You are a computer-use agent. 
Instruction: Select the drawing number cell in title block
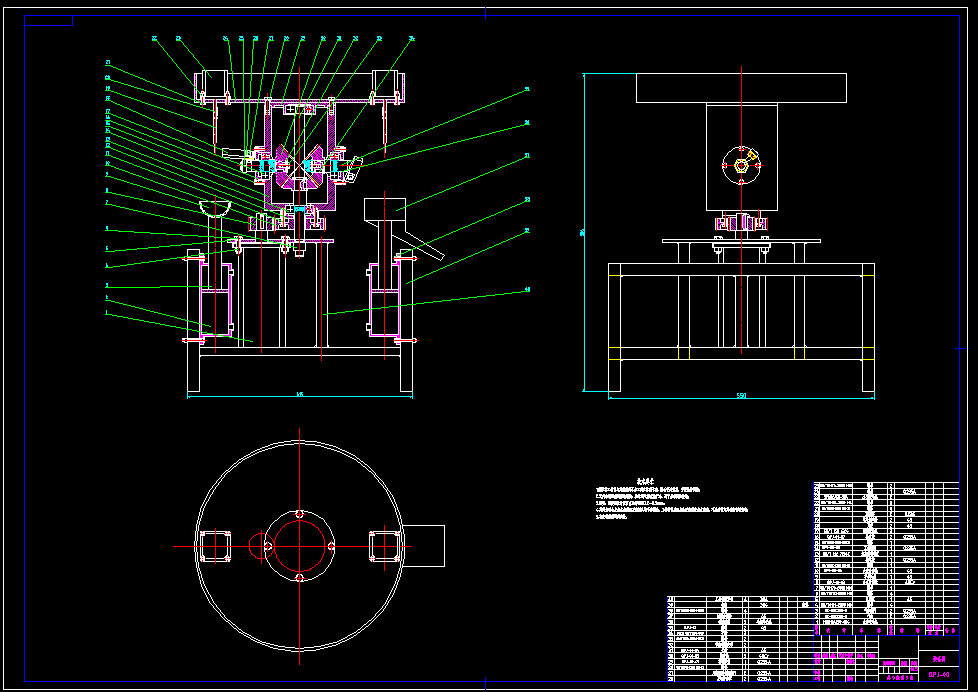939,675
